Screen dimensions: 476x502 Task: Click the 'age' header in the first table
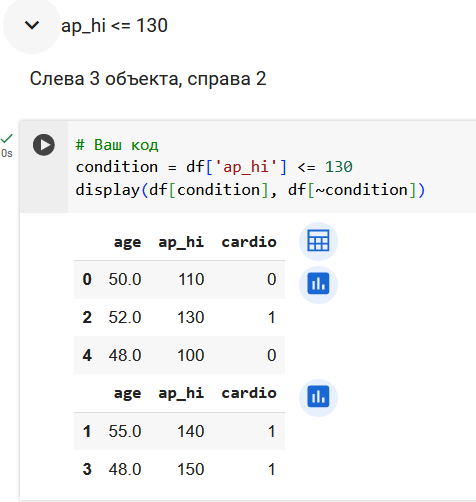[x=127, y=242]
